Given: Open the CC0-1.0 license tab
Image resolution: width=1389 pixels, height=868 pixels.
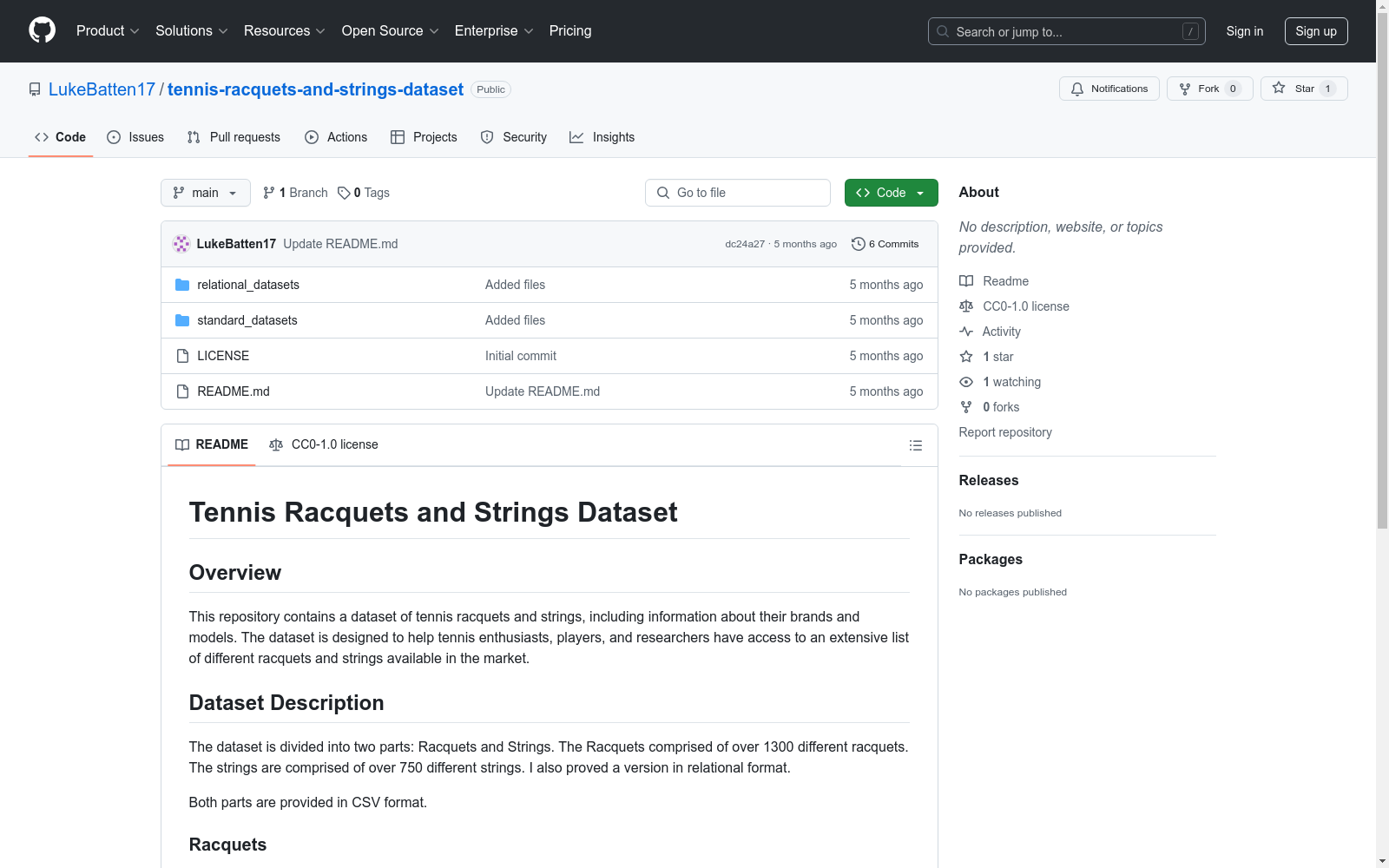Looking at the screenshot, I should [x=324, y=444].
